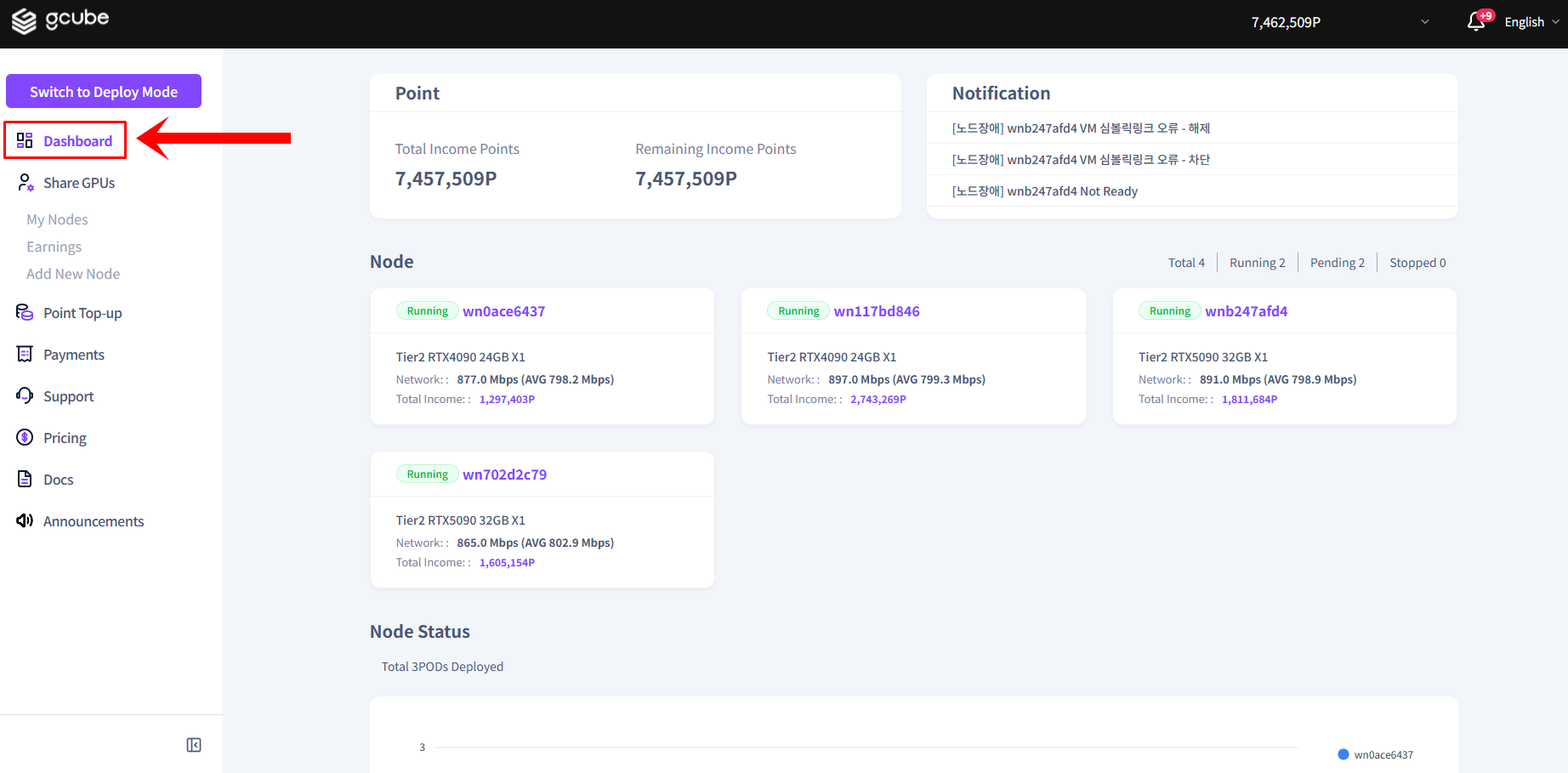Select Add New Node submenu
The width and height of the screenshot is (1568, 773).
(x=73, y=274)
